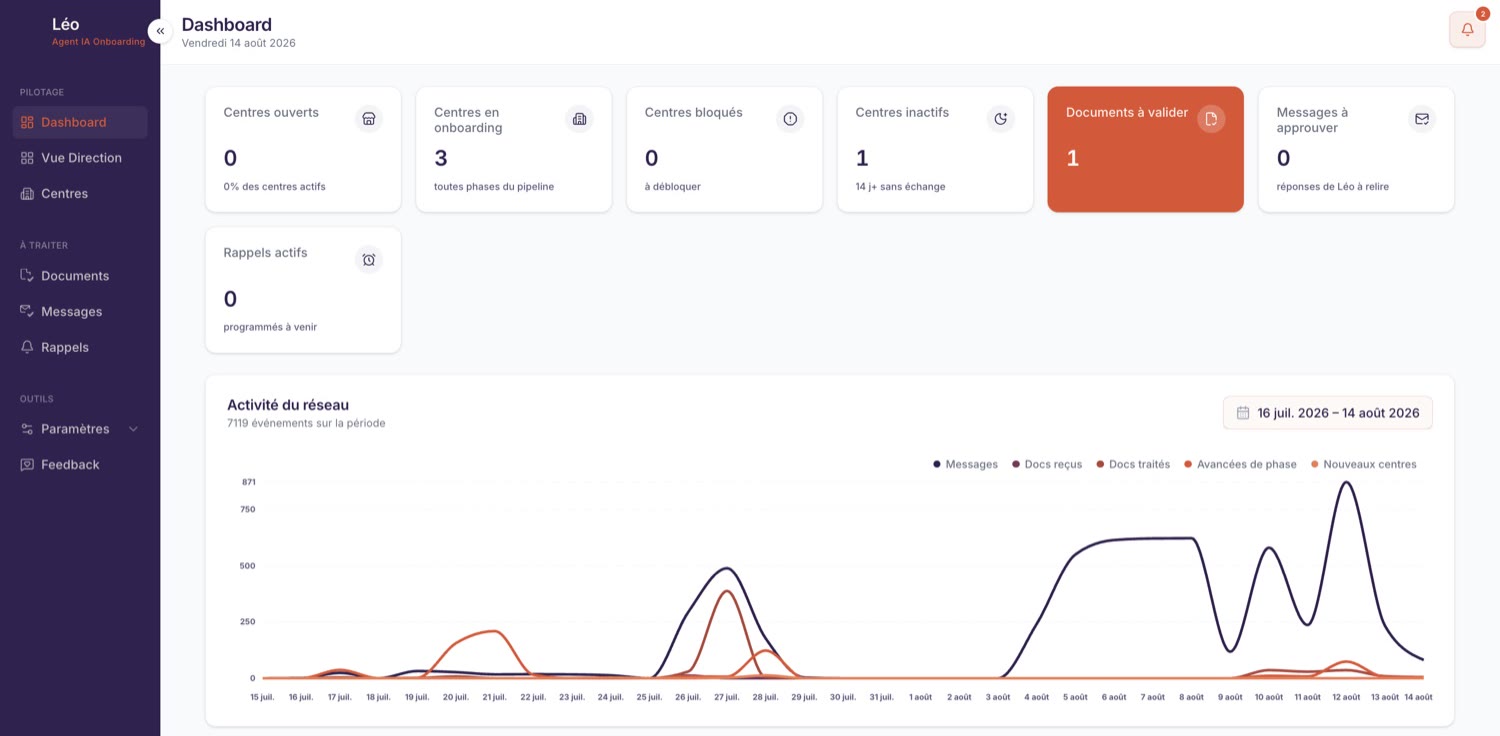
Task: Click the alert icon on Centres bloqués card
Action: pyautogui.click(x=790, y=119)
